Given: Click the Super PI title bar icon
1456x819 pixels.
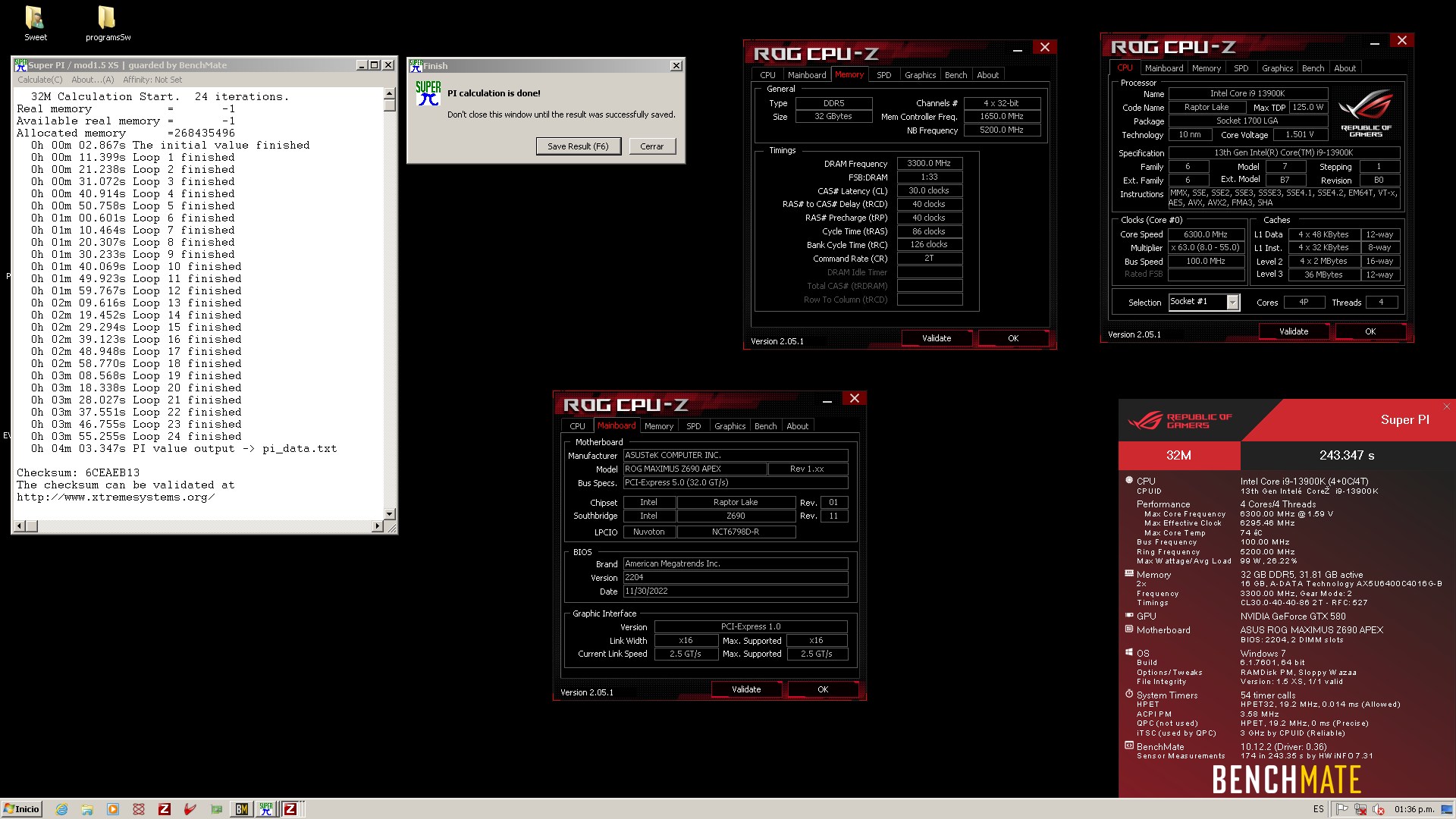Looking at the screenshot, I should tap(20, 65).
